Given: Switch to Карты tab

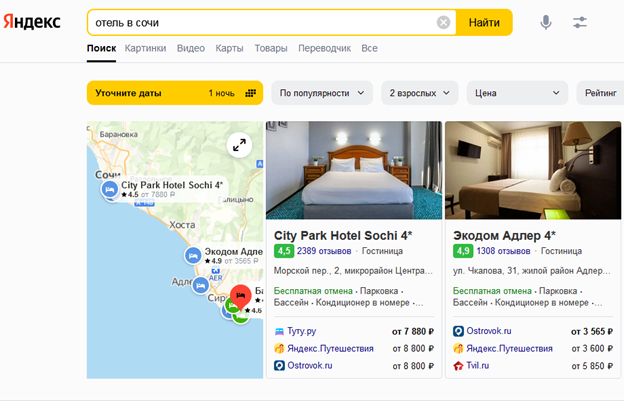Looking at the screenshot, I should (229, 48).
